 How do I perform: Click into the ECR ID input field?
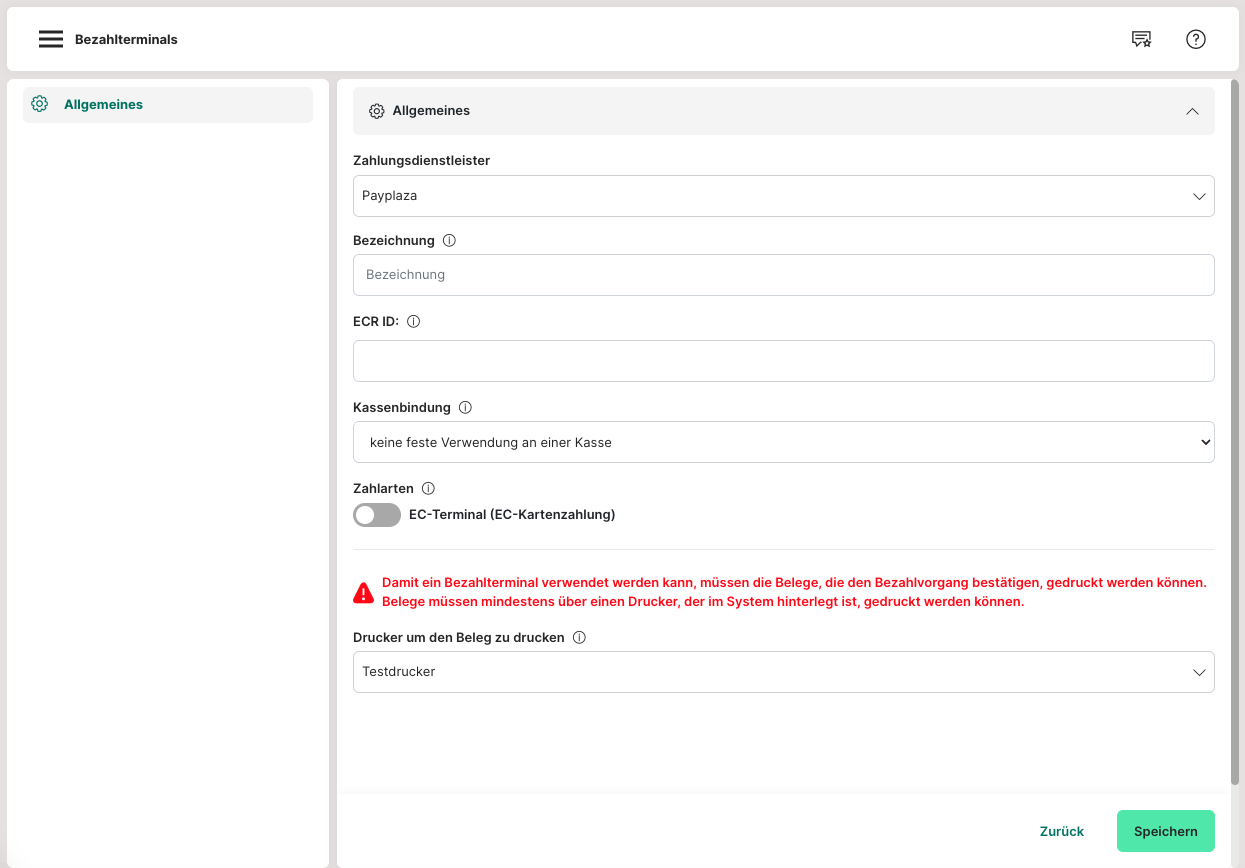pyautogui.click(x=783, y=361)
